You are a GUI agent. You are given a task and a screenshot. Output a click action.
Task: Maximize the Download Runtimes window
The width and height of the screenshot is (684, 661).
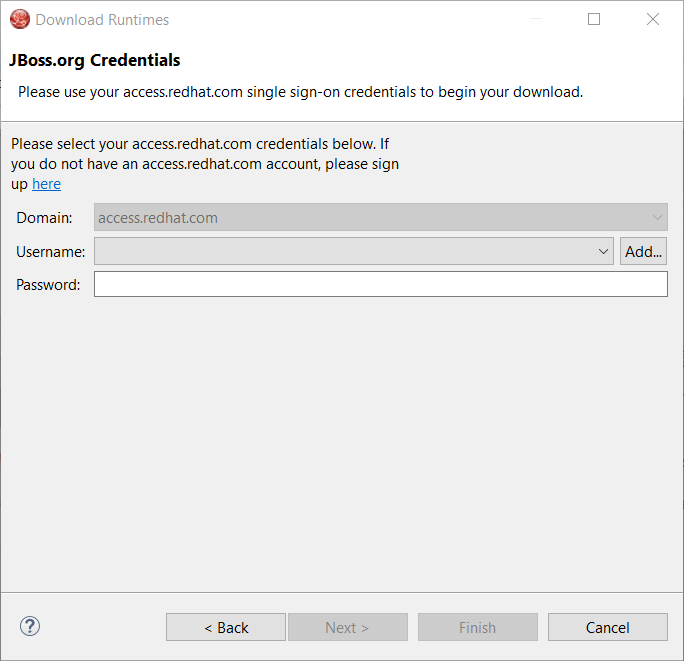(594, 19)
